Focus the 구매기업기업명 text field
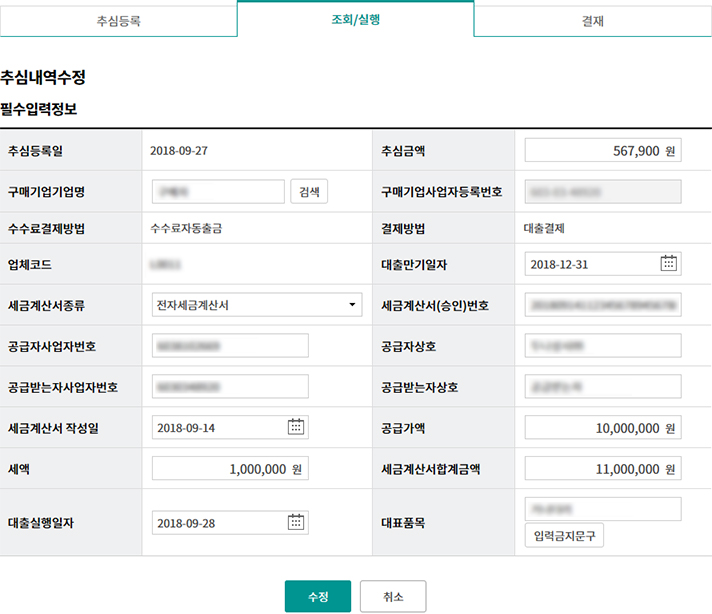 pos(218,192)
